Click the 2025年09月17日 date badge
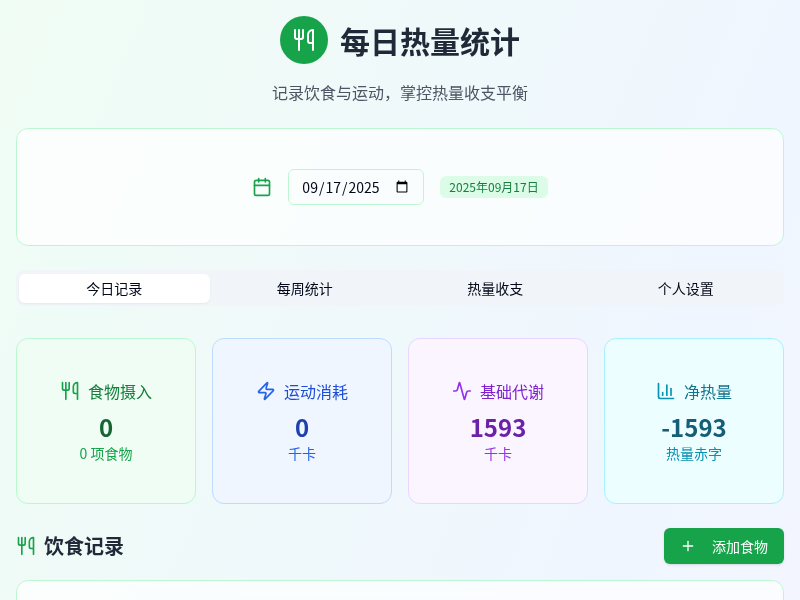 [x=494, y=187]
